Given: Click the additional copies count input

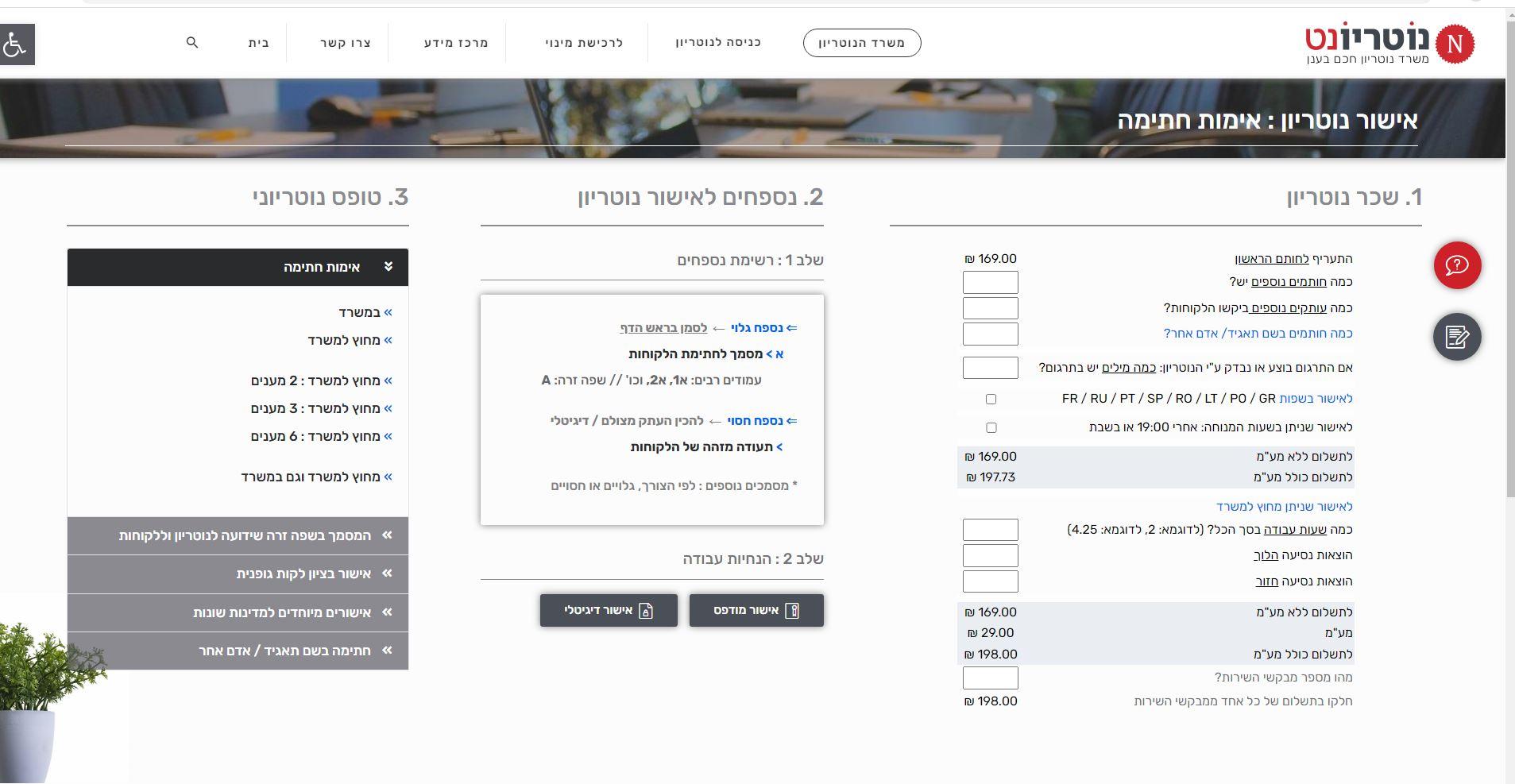Looking at the screenshot, I should coord(990,307).
